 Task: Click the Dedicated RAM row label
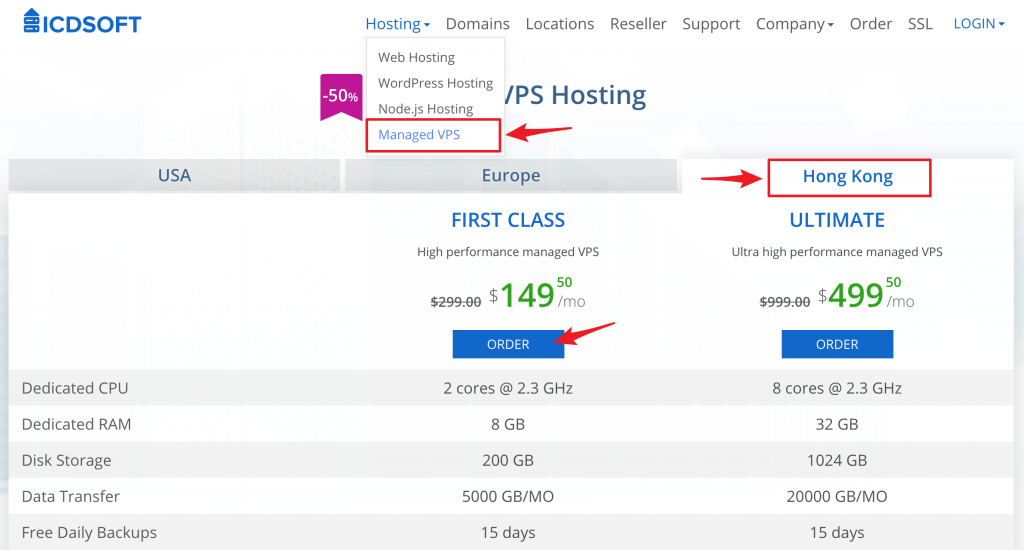pos(76,425)
